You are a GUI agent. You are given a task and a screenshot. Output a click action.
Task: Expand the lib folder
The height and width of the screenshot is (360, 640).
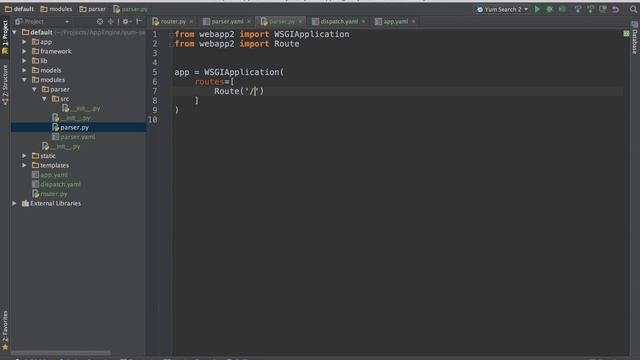tap(24, 61)
